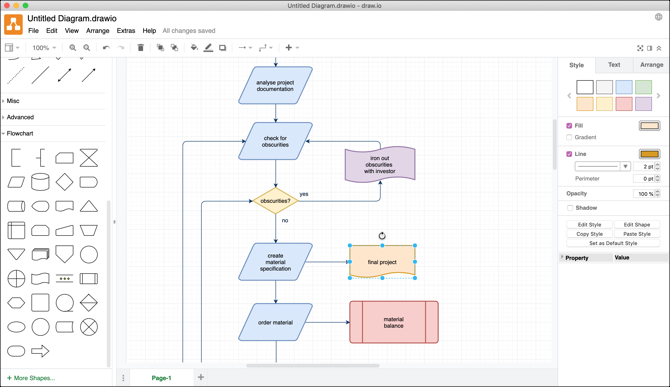Open the Help menu
The width and height of the screenshot is (670, 387).
point(149,31)
